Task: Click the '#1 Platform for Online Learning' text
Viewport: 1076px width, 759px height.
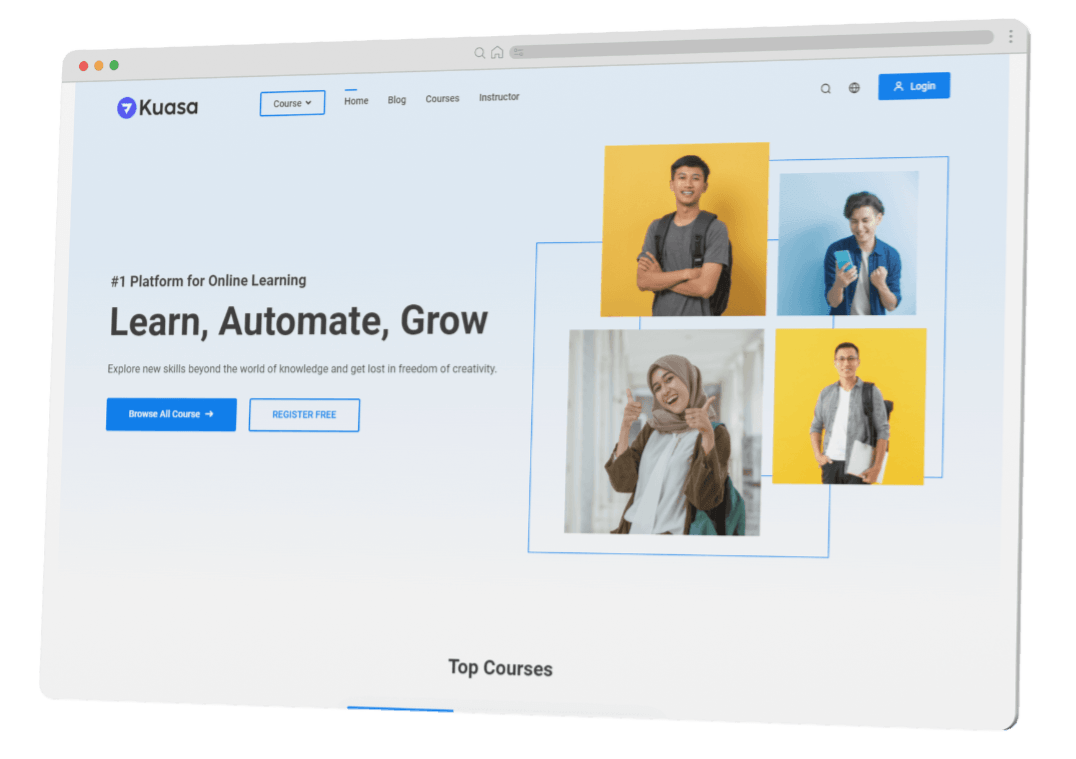Action: click(x=209, y=281)
